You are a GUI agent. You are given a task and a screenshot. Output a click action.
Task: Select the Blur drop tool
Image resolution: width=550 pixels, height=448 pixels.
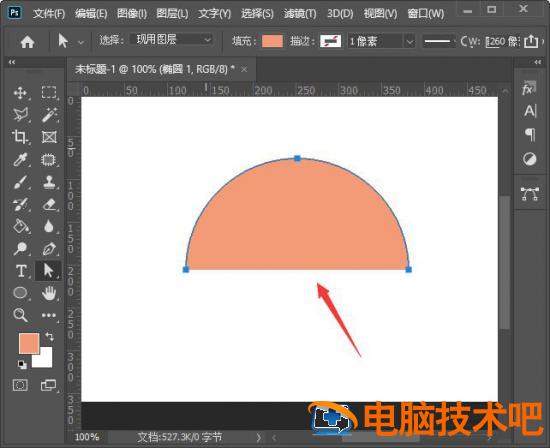[49, 227]
